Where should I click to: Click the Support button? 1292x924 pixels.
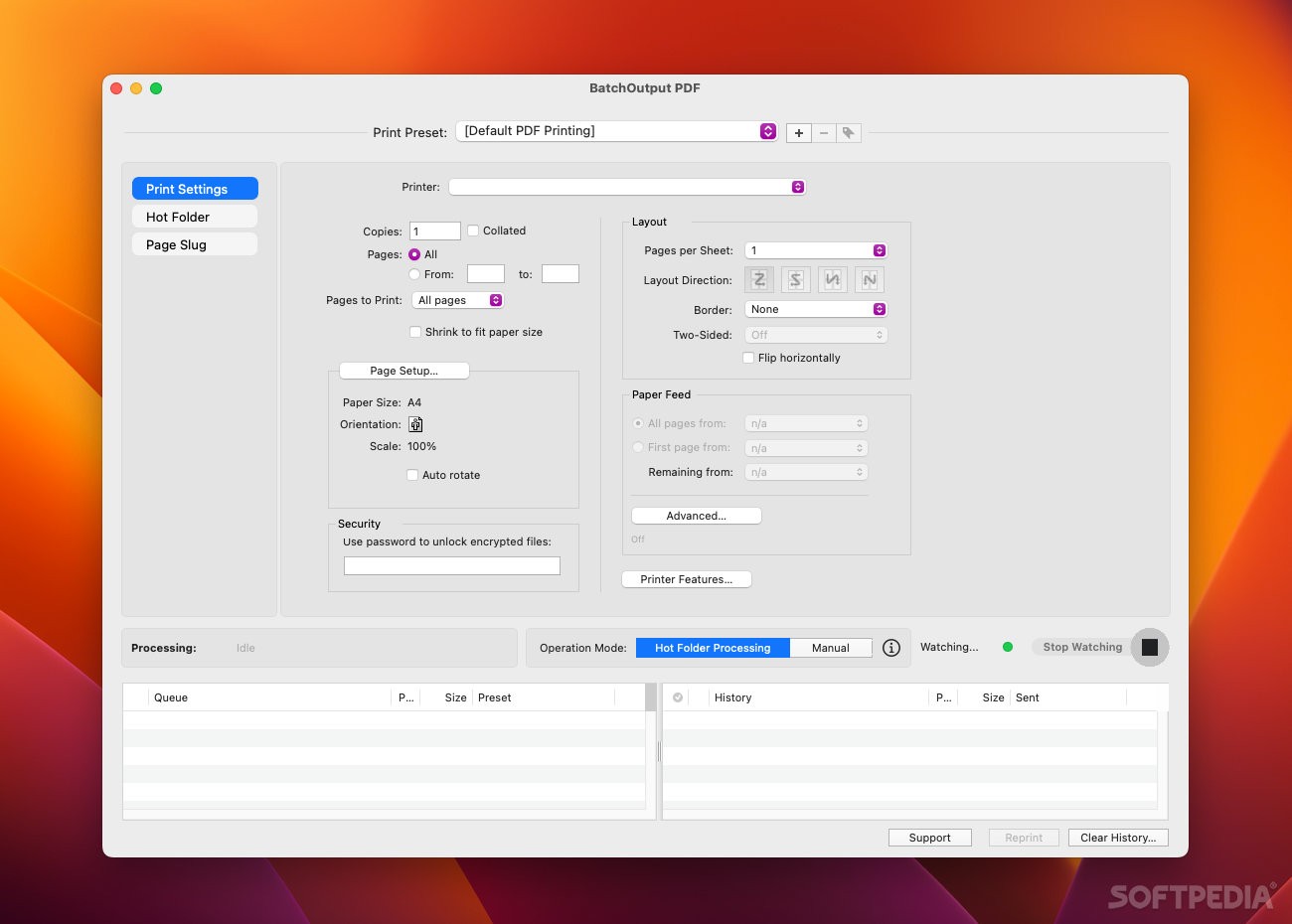pos(930,838)
